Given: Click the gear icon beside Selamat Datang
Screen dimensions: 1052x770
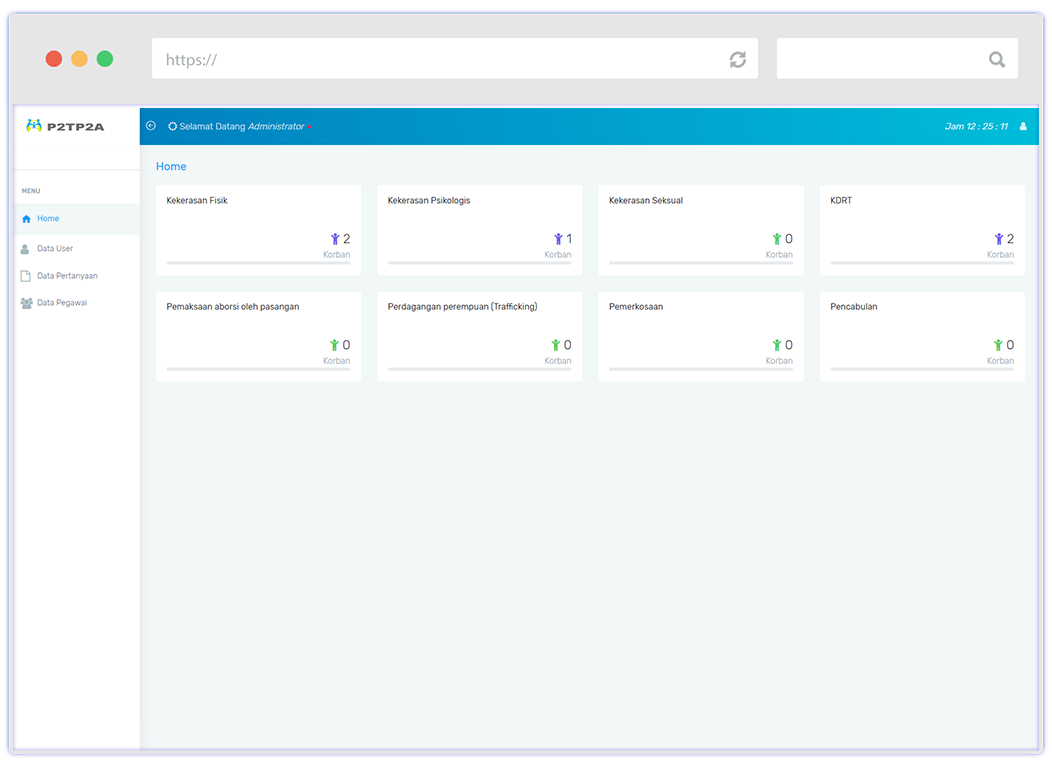Looking at the screenshot, I should [172, 127].
